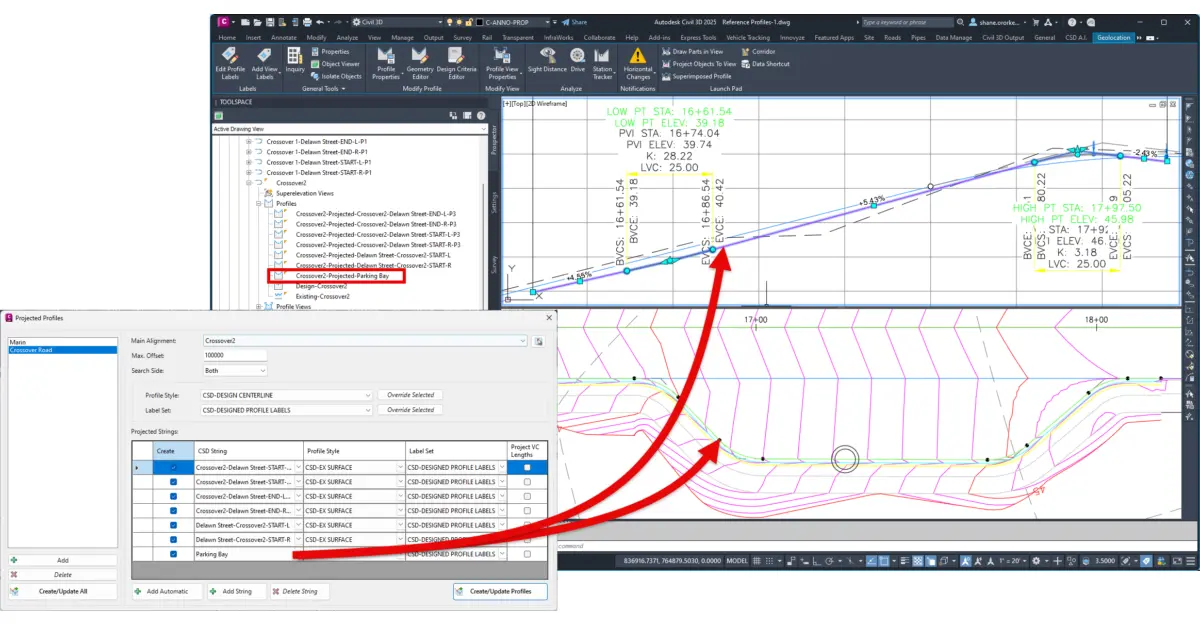Viewport: 1200px width, 625px height.
Task: Click the Create/Update All button
Action: (x=63, y=591)
